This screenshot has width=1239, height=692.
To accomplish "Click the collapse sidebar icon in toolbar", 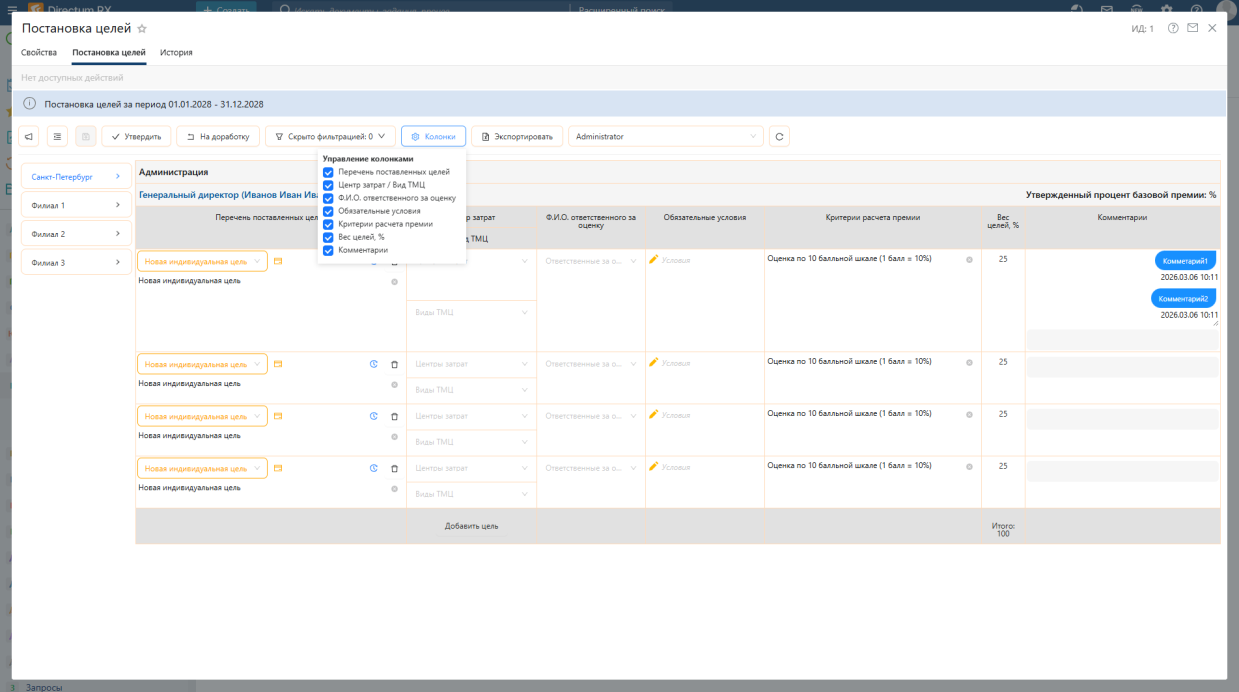I will pyautogui.click(x=30, y=136).
